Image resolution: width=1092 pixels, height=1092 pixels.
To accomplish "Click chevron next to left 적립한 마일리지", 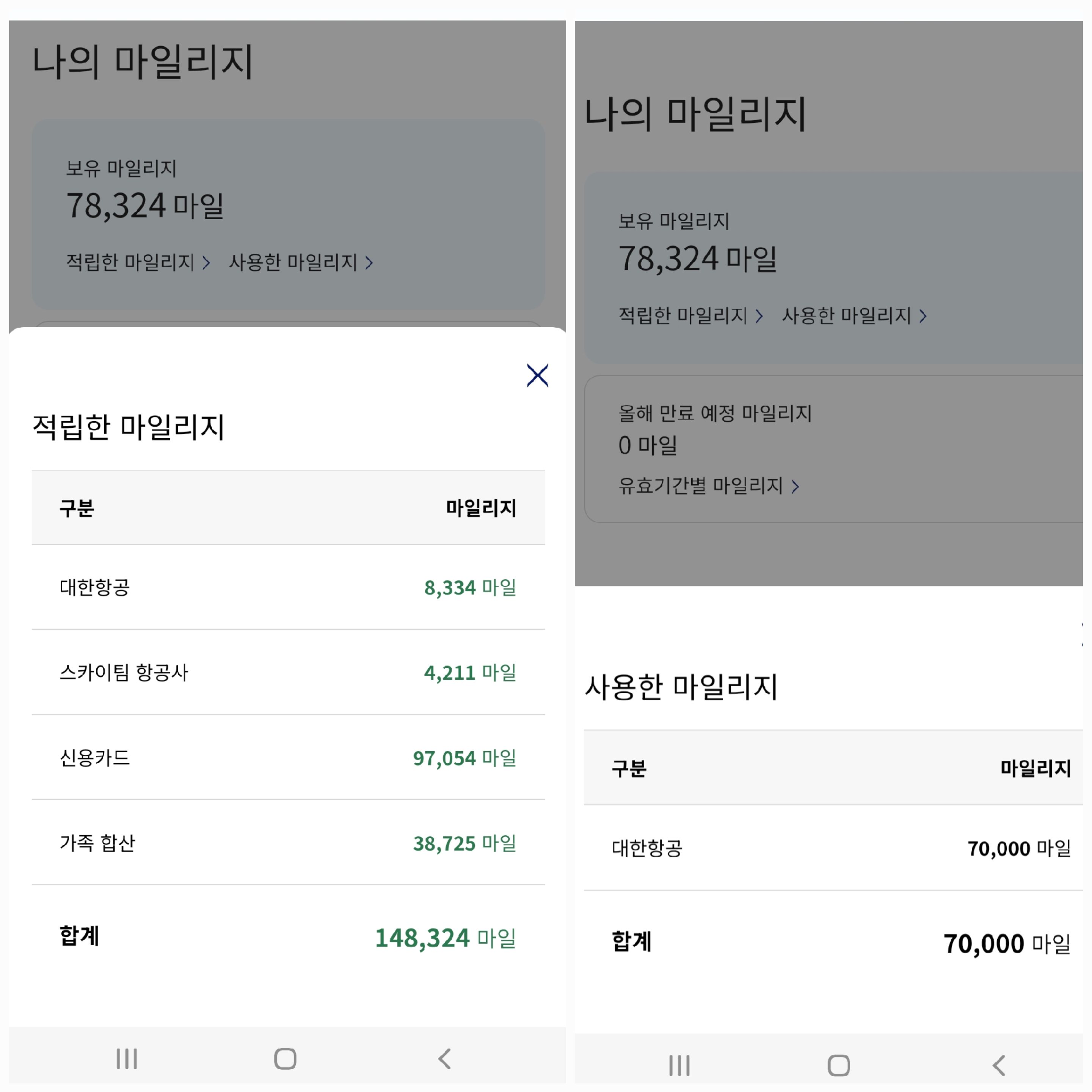I will [x=206, y=263].
